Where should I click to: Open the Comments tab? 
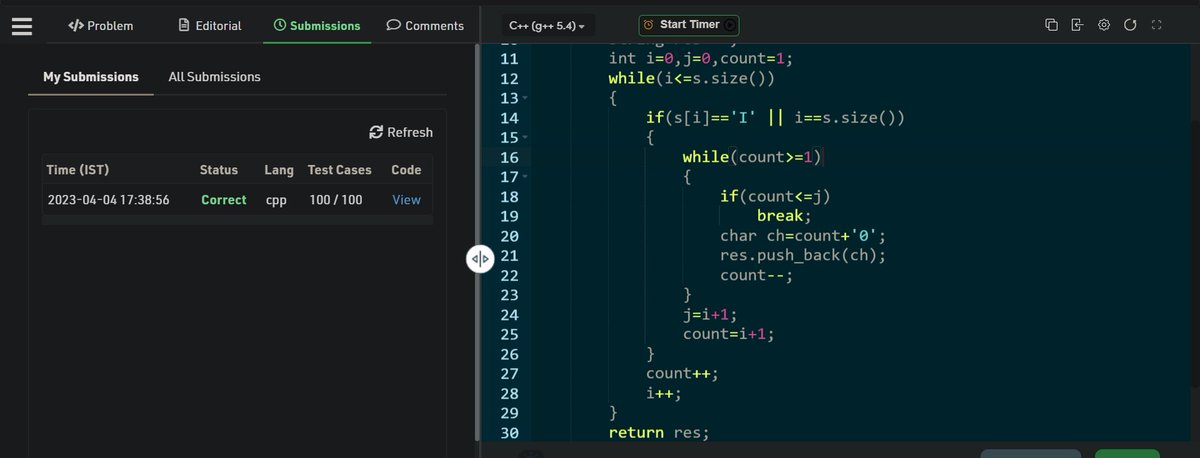click(425, 25)
